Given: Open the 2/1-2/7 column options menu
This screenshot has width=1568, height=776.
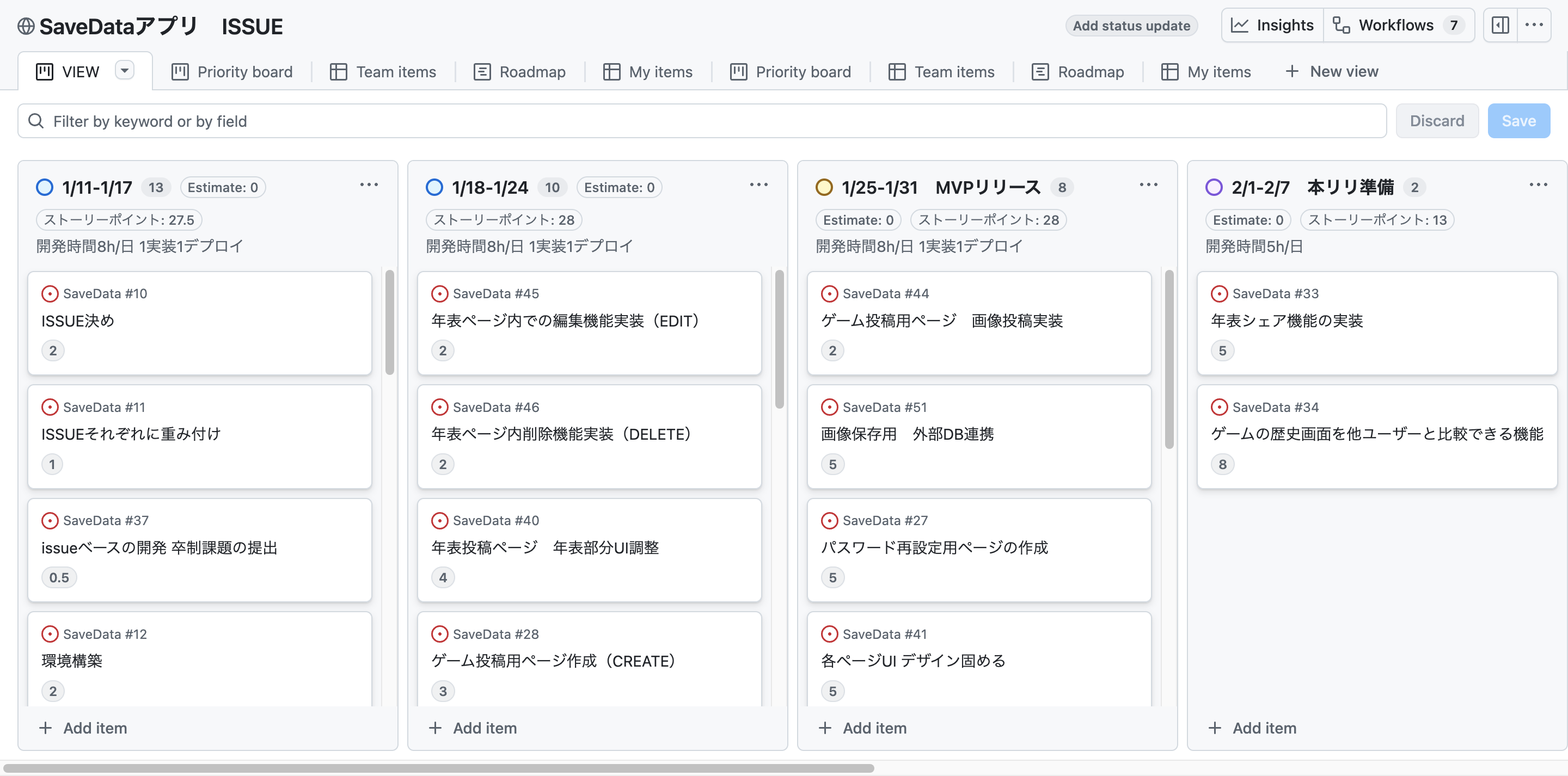Looking at the screenshot, I should coord(1539,184).
